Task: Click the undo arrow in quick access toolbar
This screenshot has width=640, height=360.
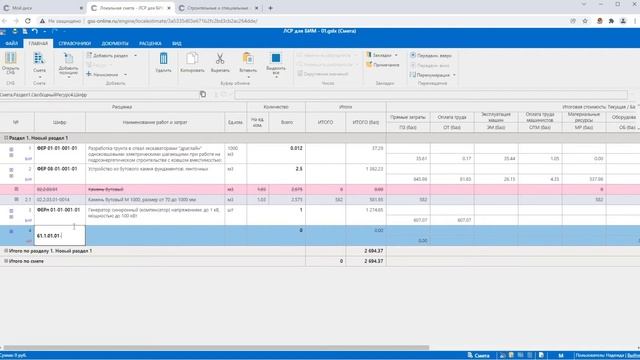Action: pos(35,31)
